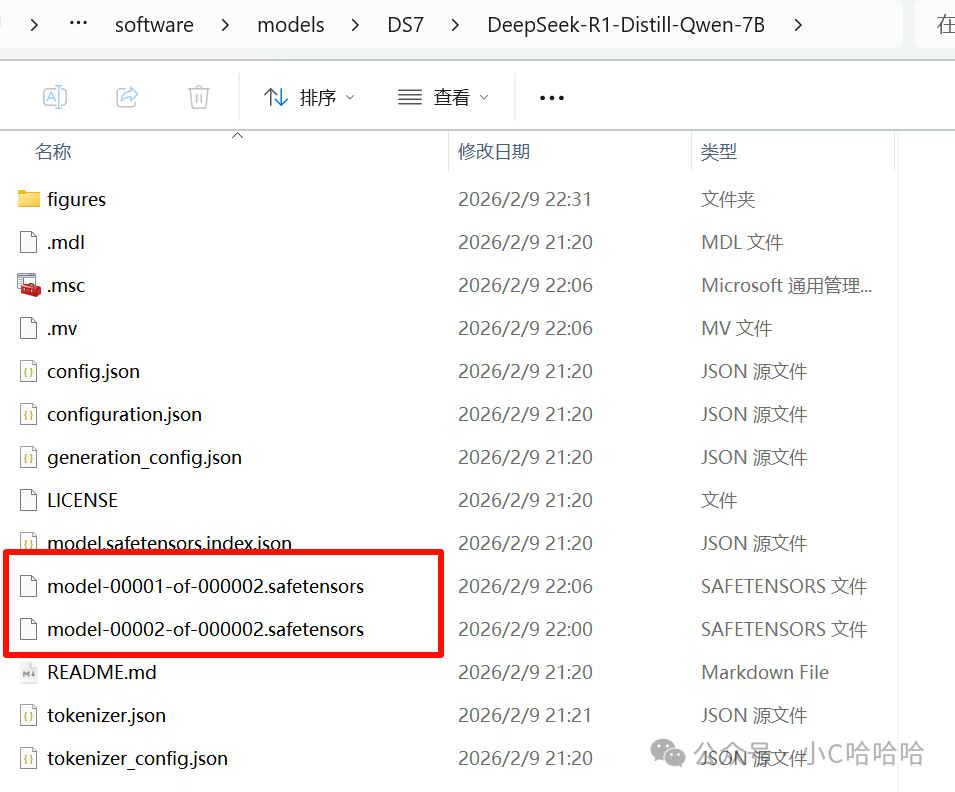The width and height of the screenshot is (955, 792).
Task: Click the Markdown File type cell
Action: [x=765, y=672]
